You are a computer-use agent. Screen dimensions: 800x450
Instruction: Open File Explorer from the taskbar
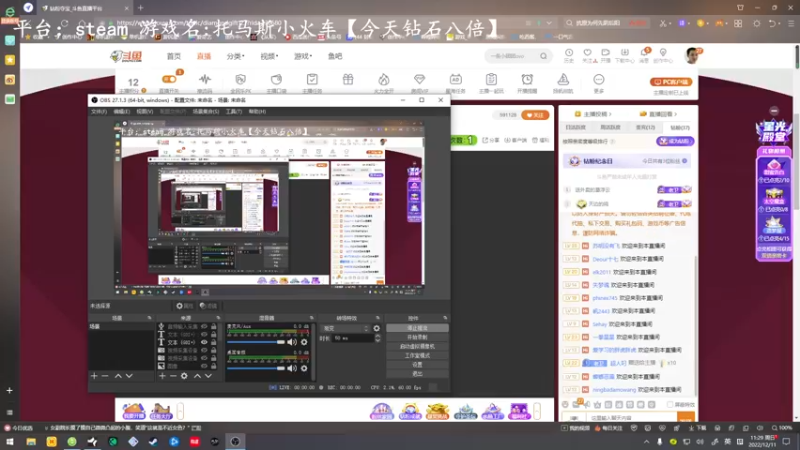pyautogui.click(x=31, y=441)
